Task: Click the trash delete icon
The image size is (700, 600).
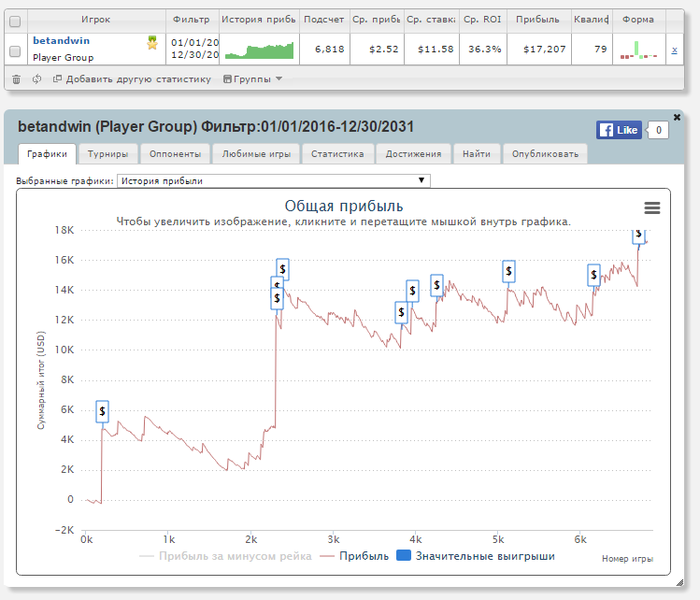Action: [16, 79]
